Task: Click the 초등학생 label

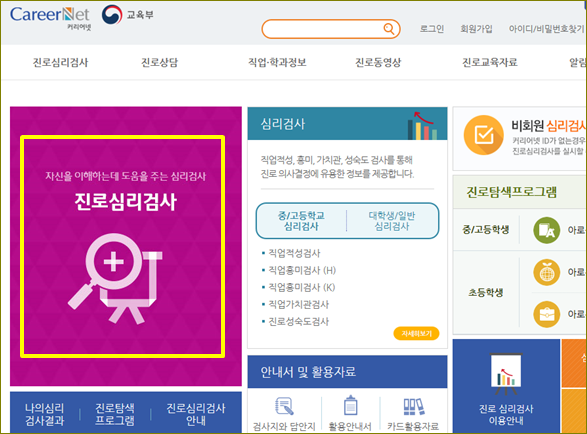Action: [486, 292]
